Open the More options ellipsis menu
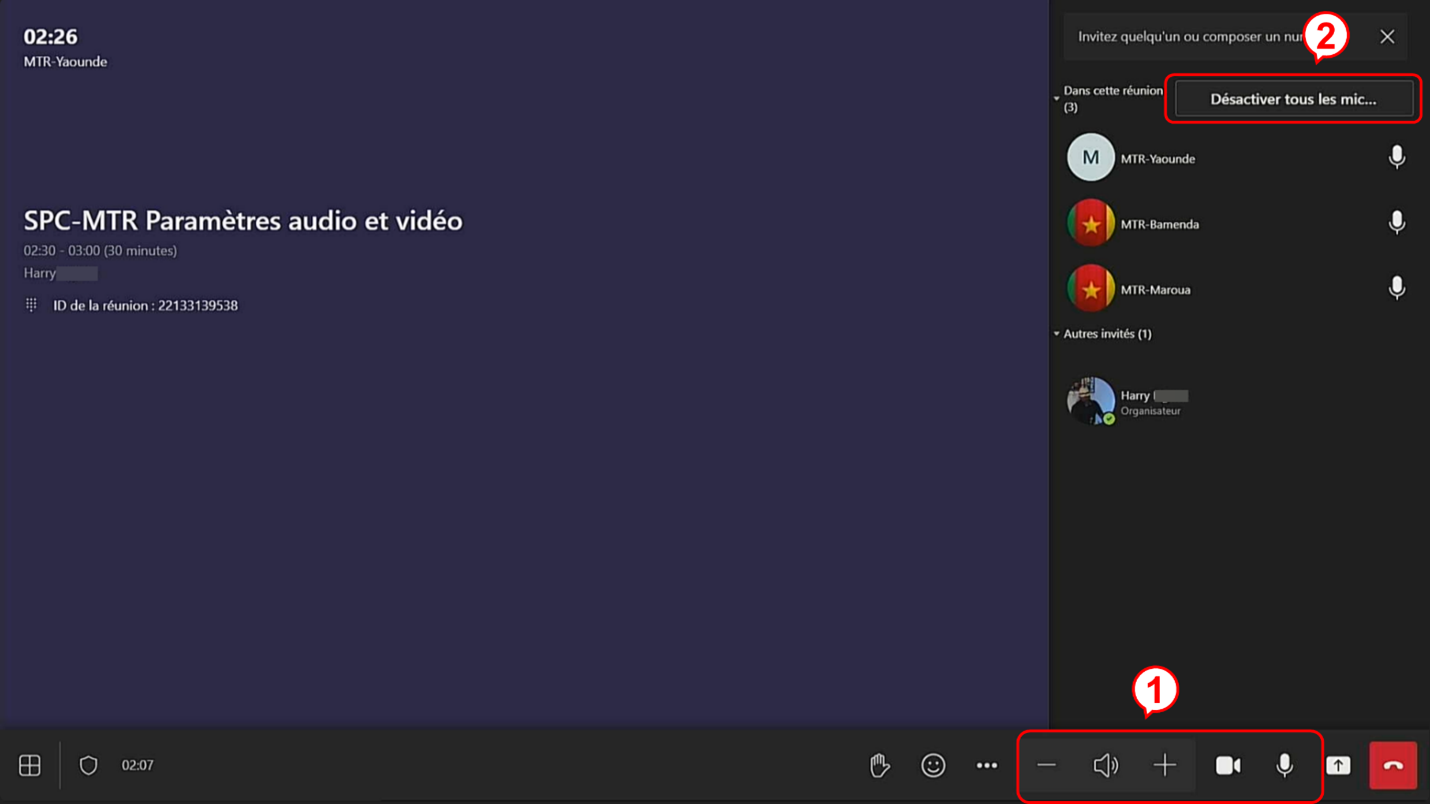Image resolution: width=1430 pixels, height=804 pixels. pos(987,765)
